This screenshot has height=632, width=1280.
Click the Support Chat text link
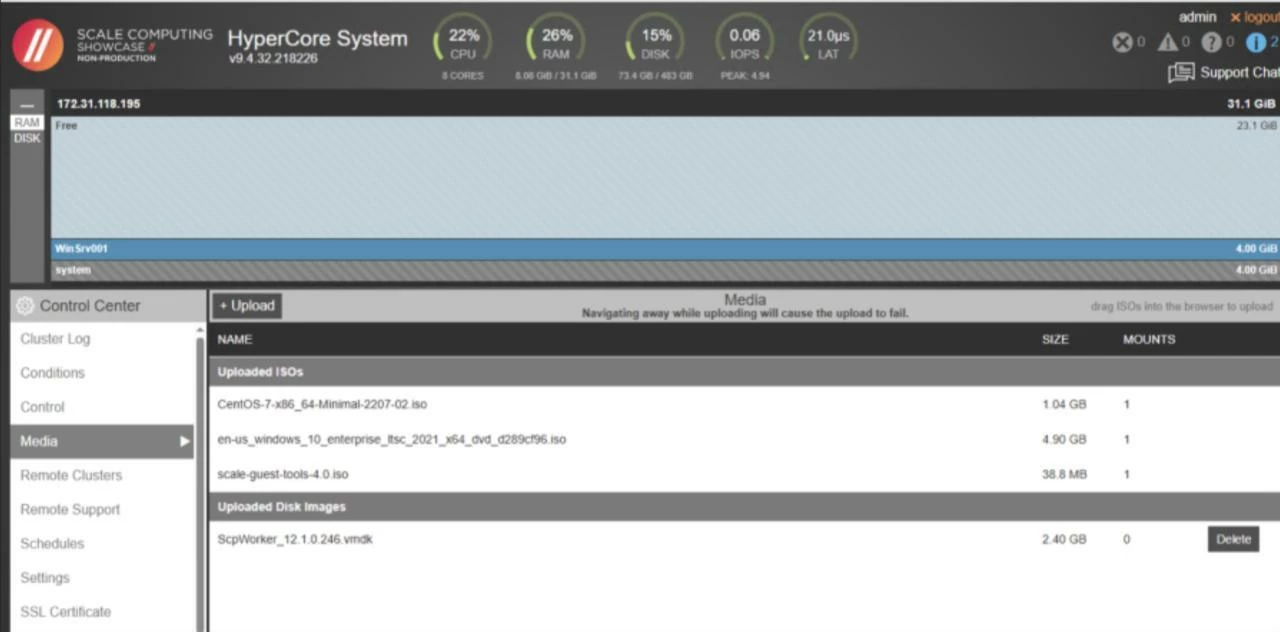[x=1240, y=73]
